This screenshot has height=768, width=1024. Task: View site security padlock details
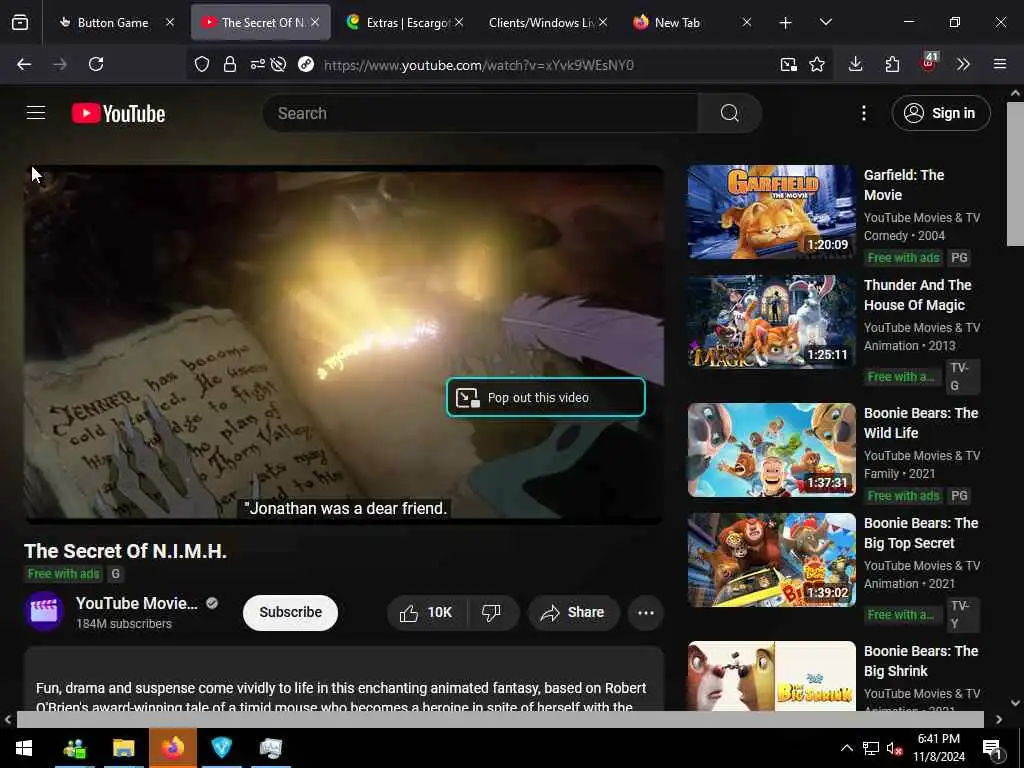pos(230,64)
